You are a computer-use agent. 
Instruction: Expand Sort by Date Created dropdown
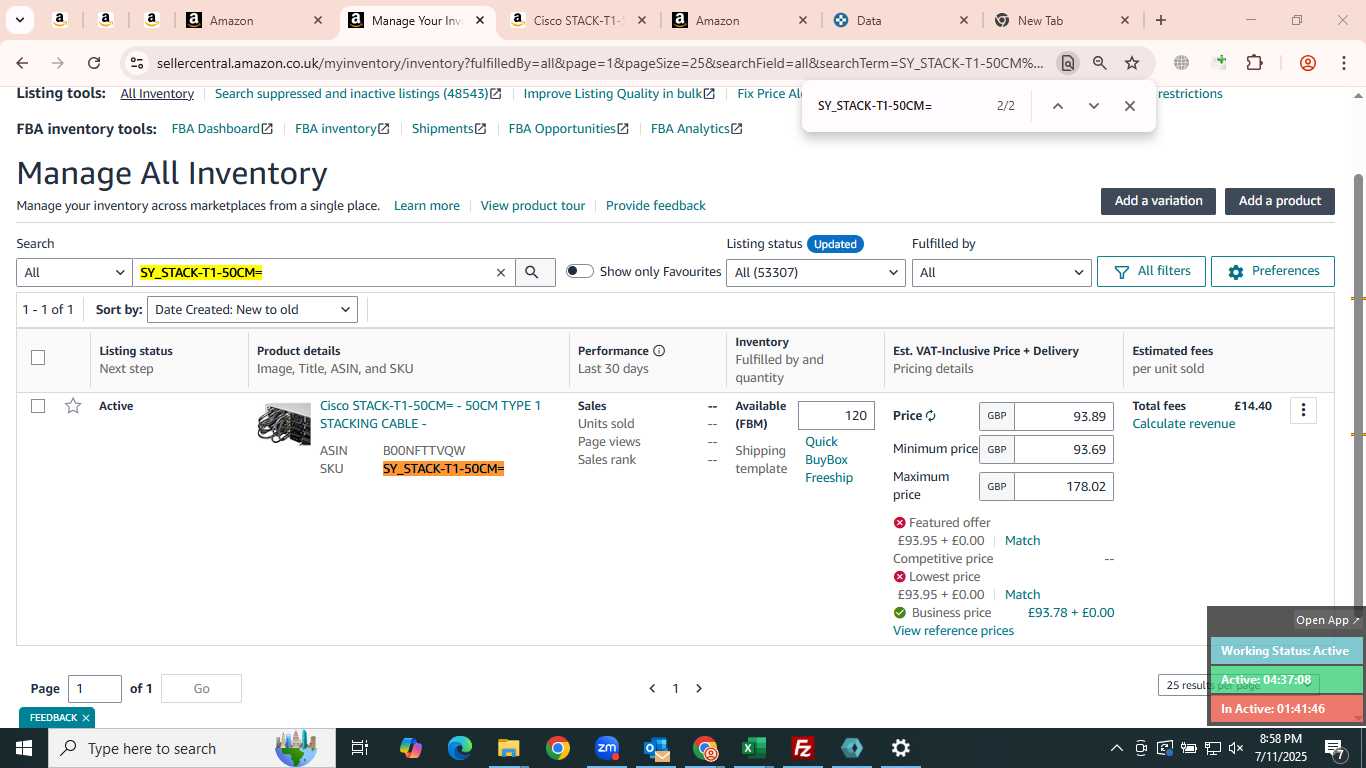tap(252, 309)
